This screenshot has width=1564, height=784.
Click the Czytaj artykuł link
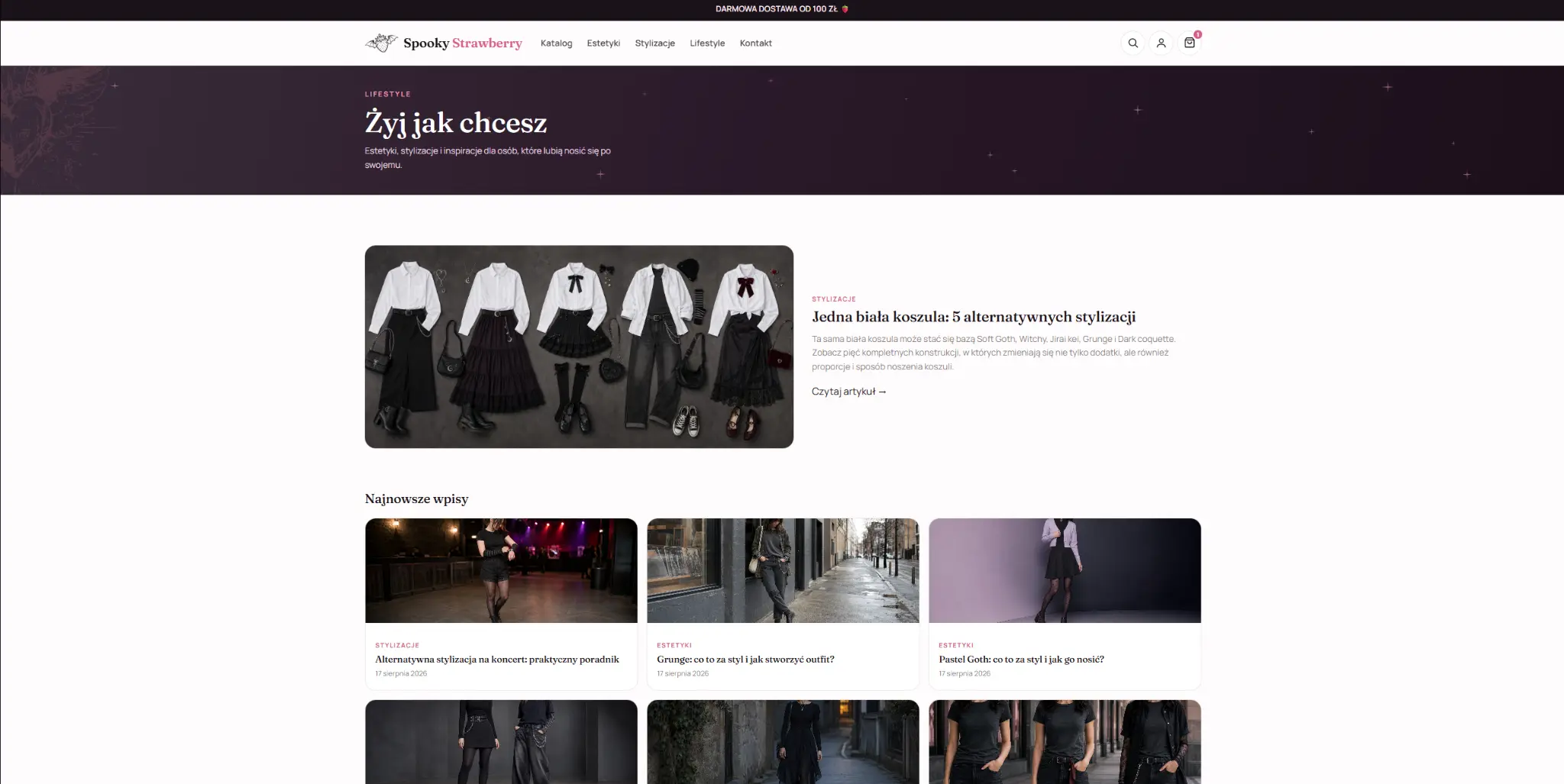pos(848,392)
